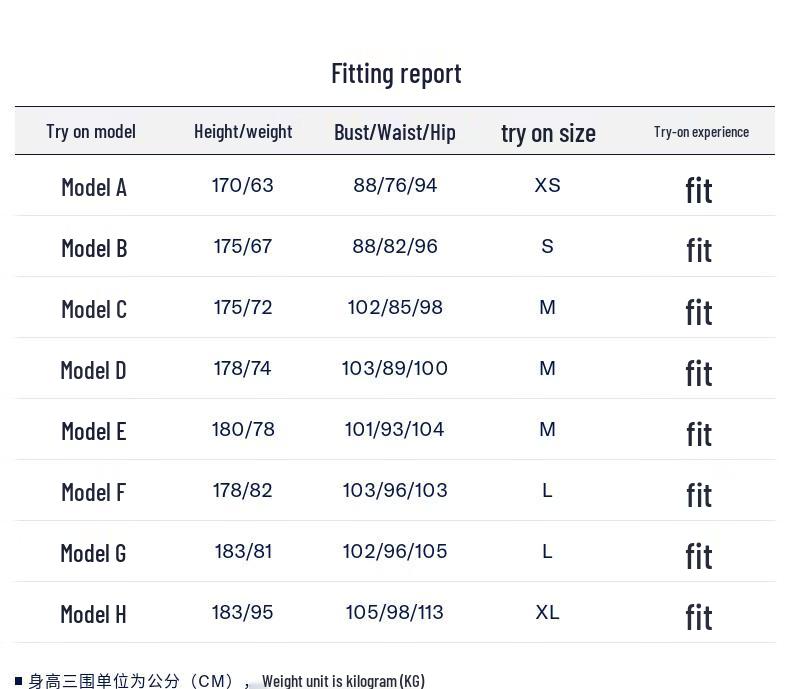Select the try on size header

[548, 134]
